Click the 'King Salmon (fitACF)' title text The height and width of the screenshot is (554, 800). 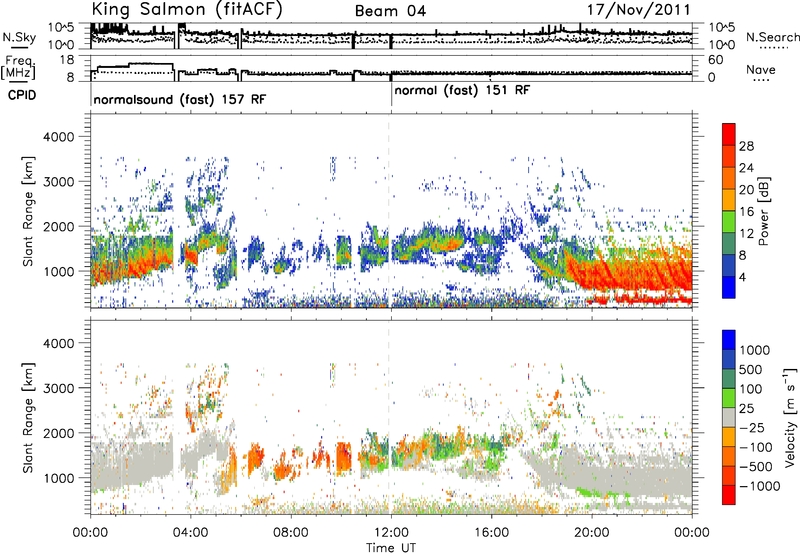tap(186, 10)
